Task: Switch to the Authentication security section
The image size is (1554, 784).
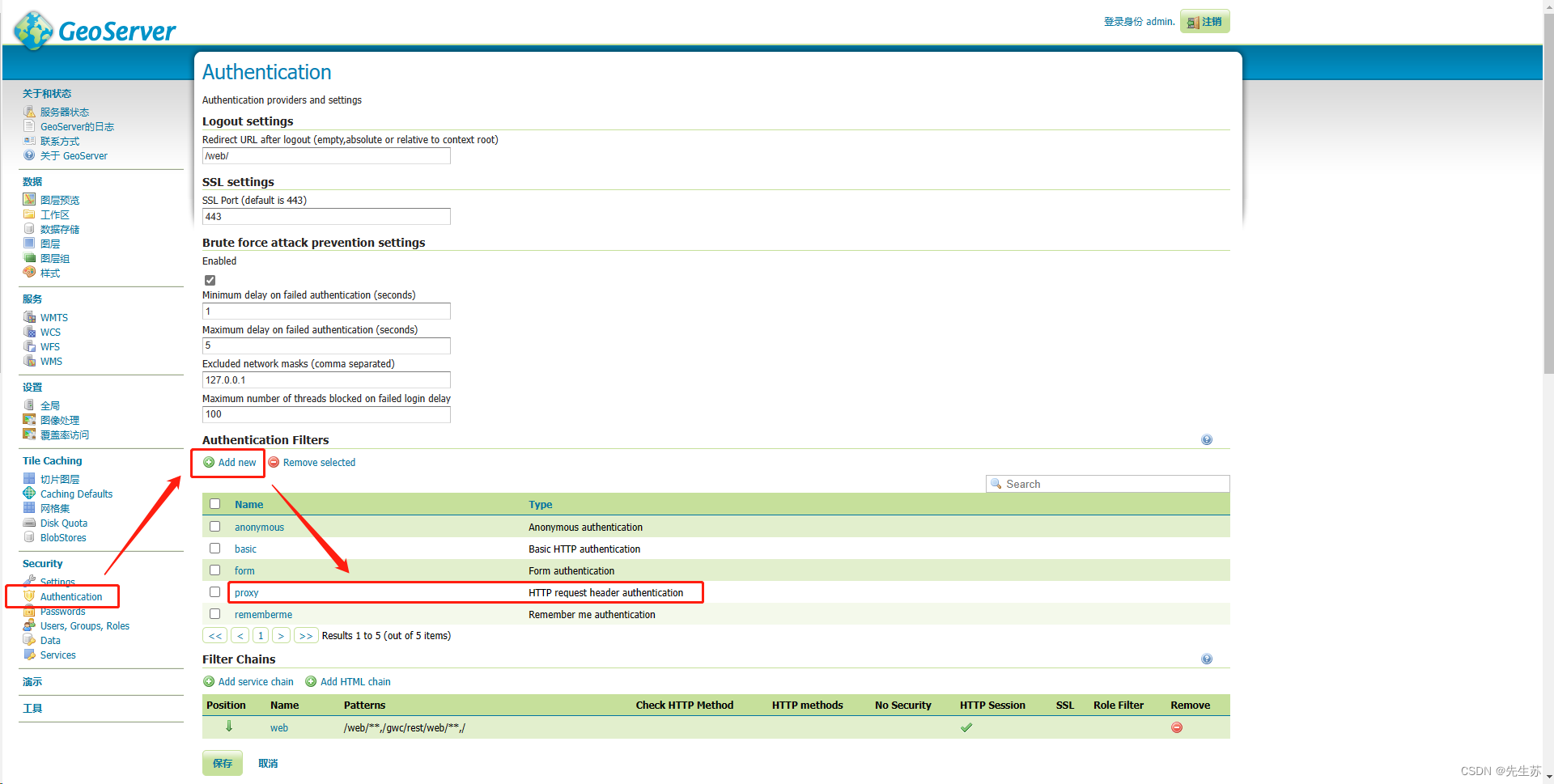Action: point(72,596)
